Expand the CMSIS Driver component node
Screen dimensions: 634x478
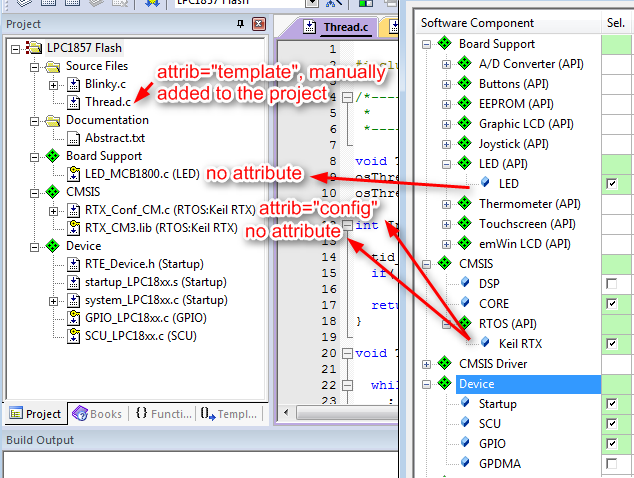pyautogui.click(x=428, y=364)
